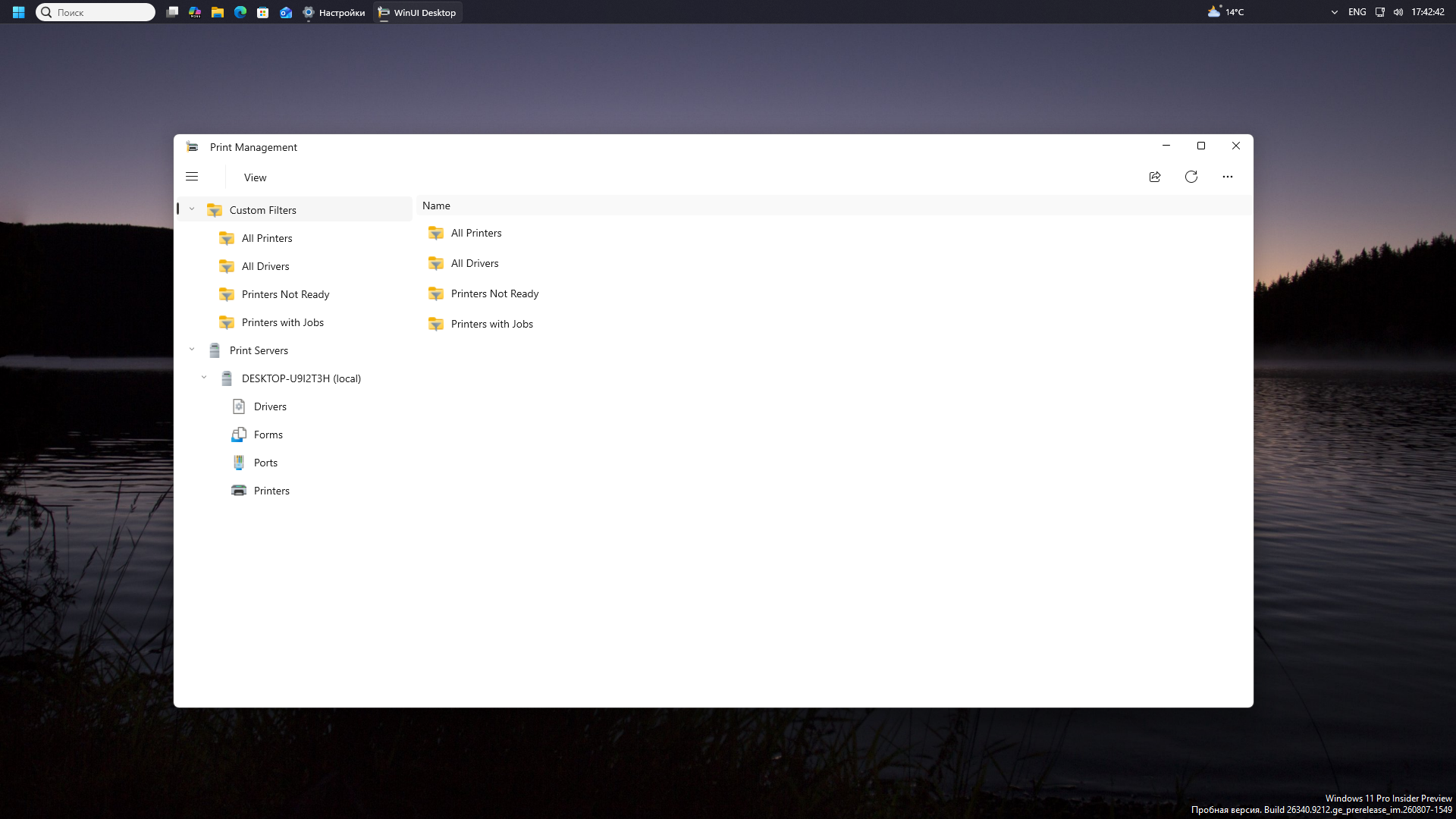Select Printers Not Ready in the tree
Image resolution: width=1456 pixels, height=819 pixels.
click(296, 294)
